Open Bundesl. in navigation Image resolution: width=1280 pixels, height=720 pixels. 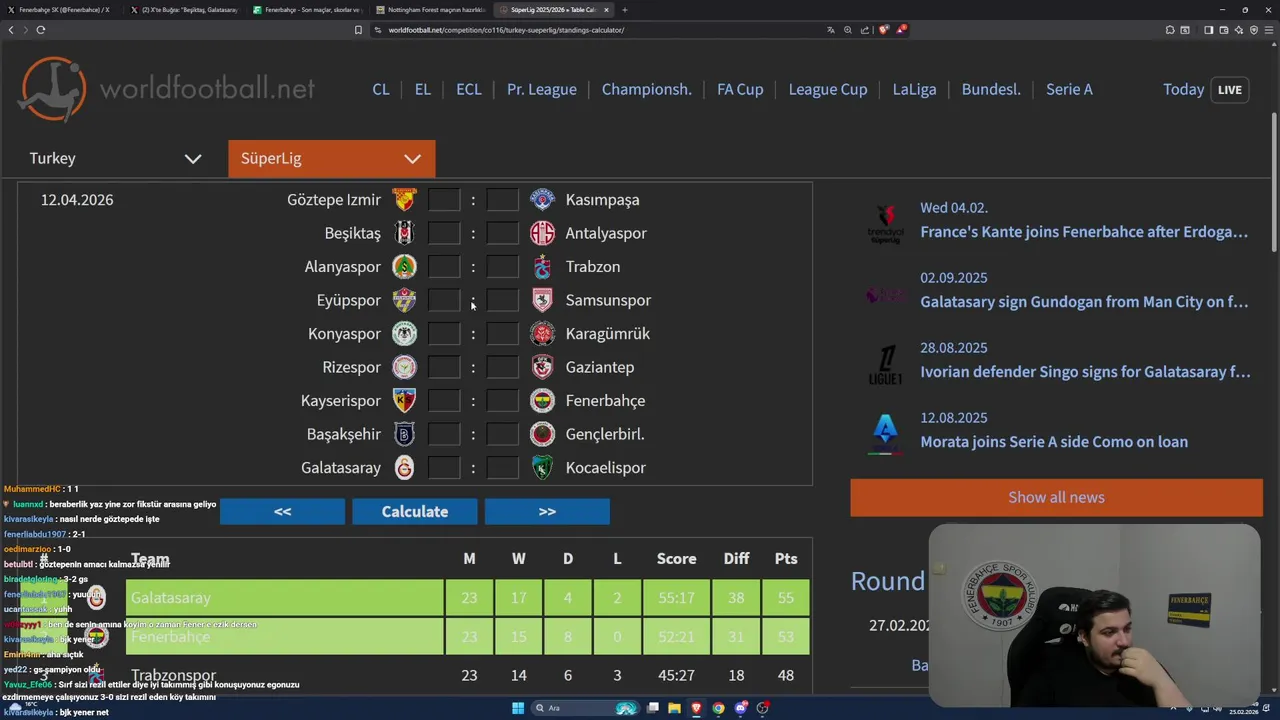pos(991,89)
